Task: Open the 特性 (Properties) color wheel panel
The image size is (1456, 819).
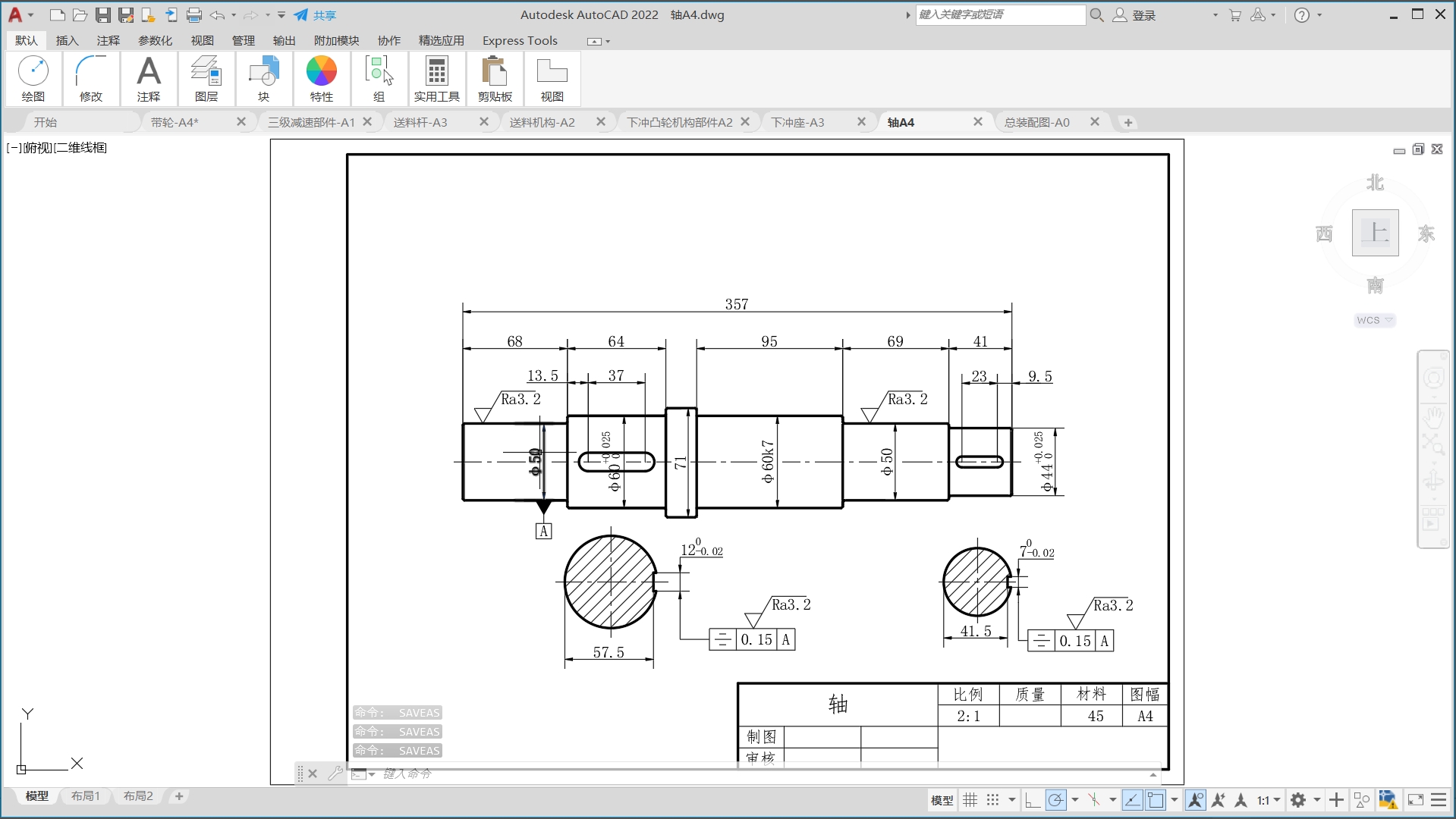Action: pyautogui.click(x=322, y=78)
